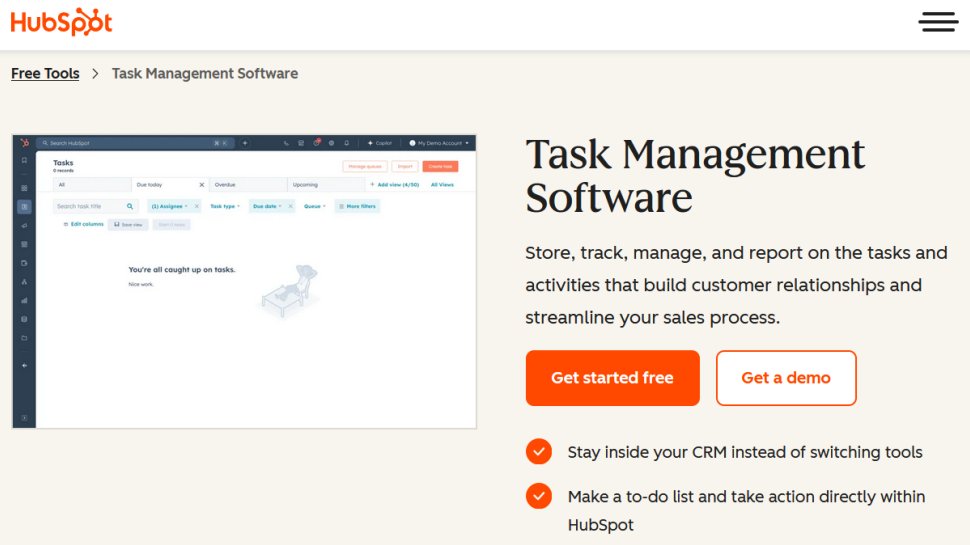Click the Copilot button in the screenshot

[x=380, y=143]
